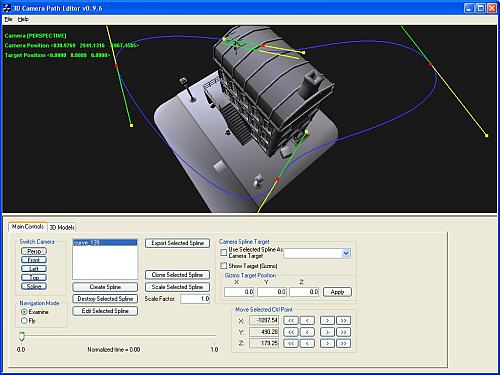Click the Z row > button

coord(327,343)
